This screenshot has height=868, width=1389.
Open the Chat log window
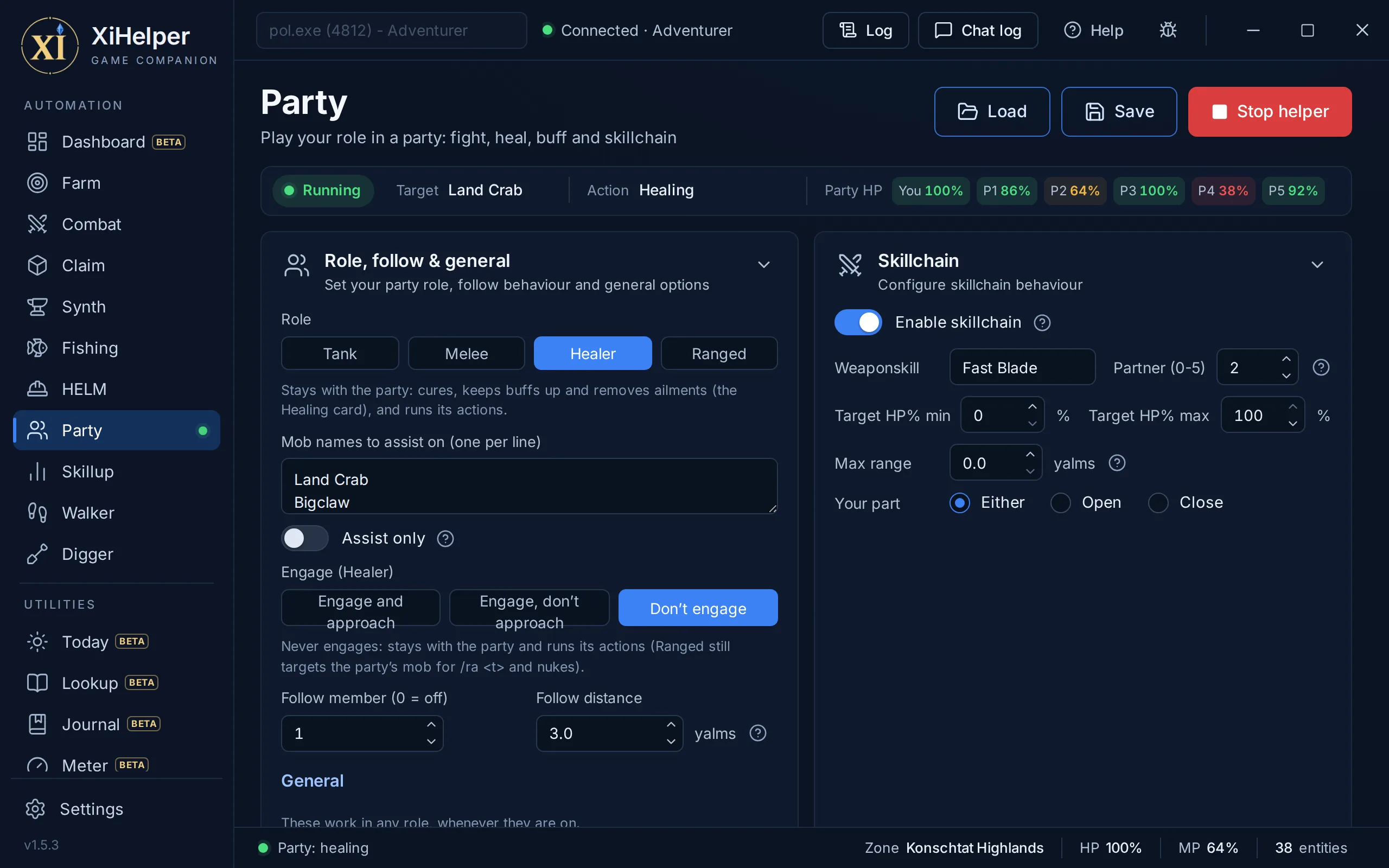pos(978,30)
